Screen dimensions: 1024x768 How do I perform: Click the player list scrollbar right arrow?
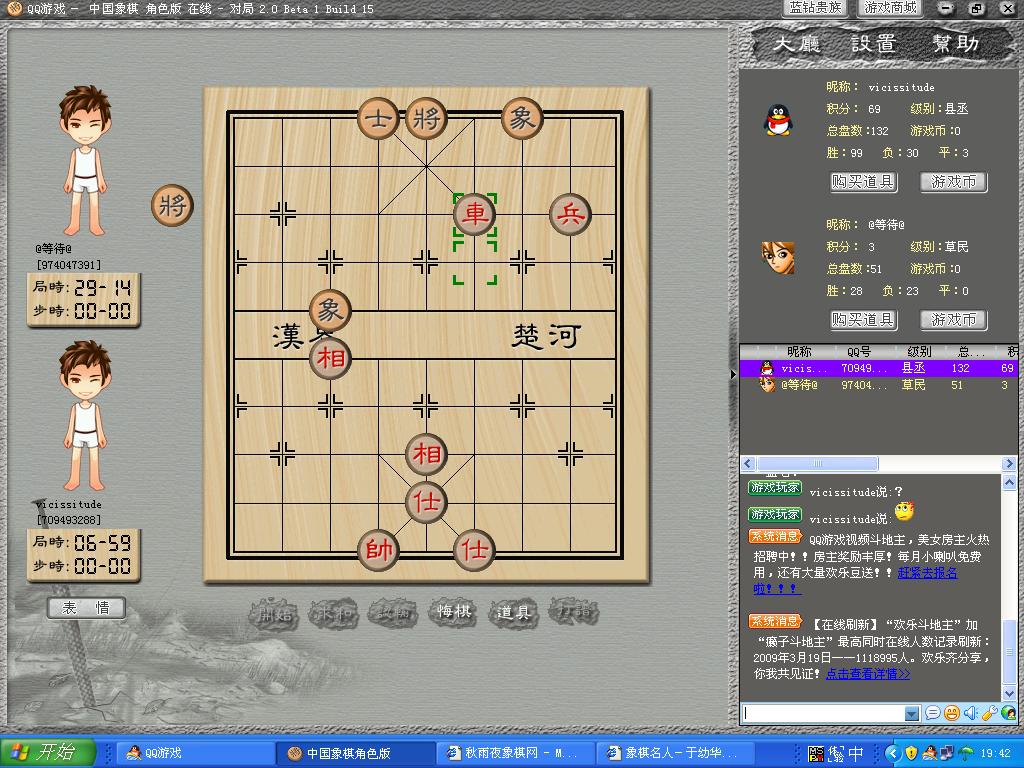click(1009, 464)
